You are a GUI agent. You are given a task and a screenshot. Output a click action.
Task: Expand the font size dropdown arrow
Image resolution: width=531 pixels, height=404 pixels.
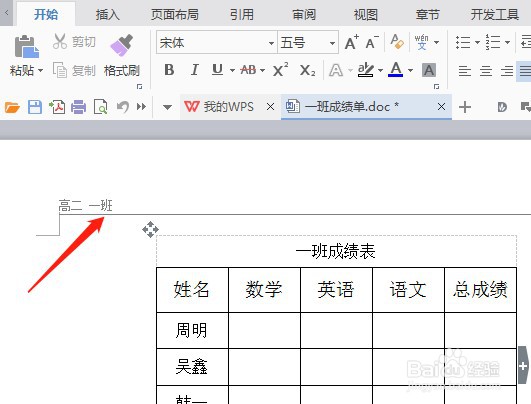coord(333,43)
